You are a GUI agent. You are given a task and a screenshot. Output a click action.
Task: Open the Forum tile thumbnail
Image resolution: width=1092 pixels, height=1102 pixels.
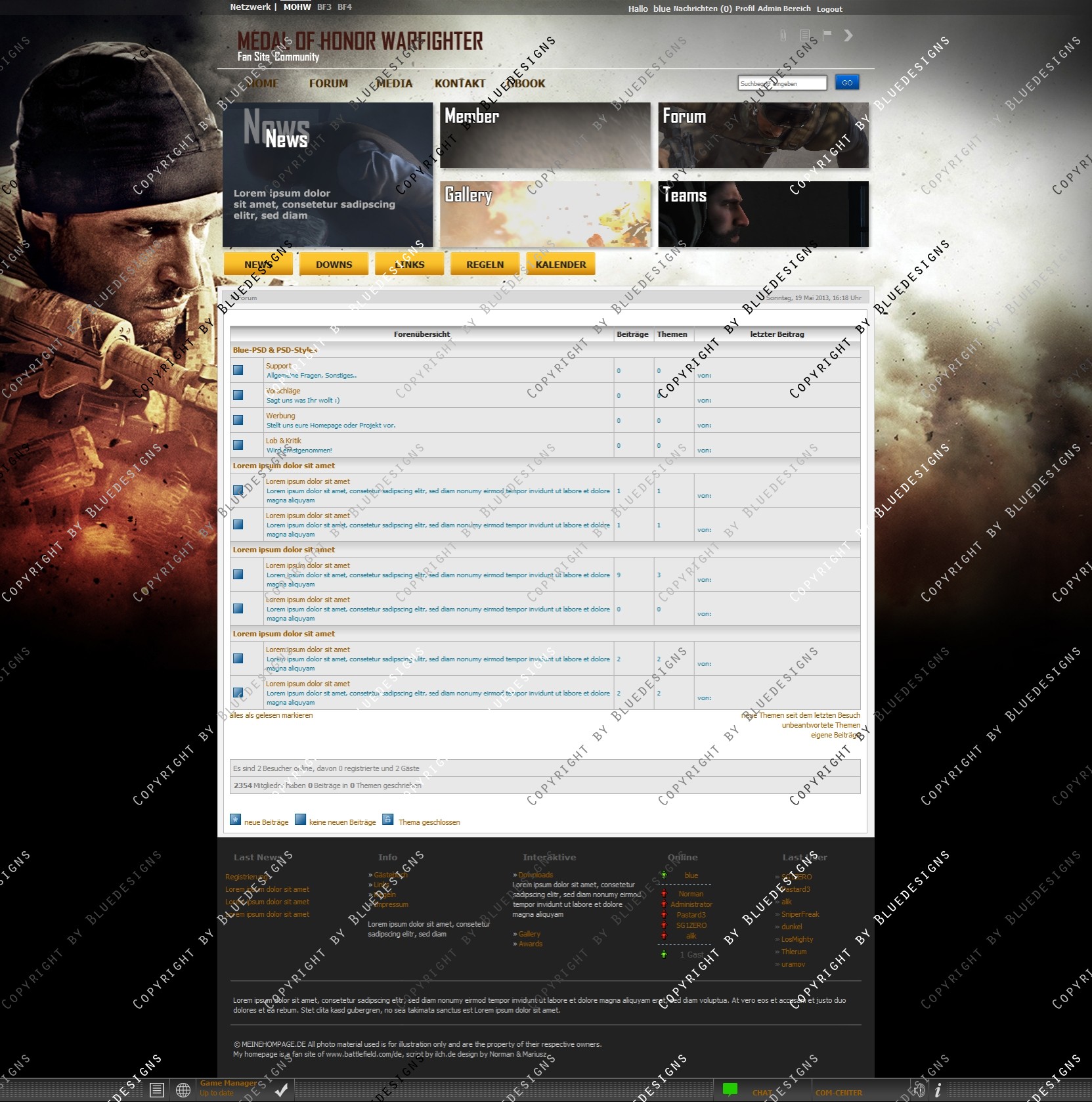(763, 135)
